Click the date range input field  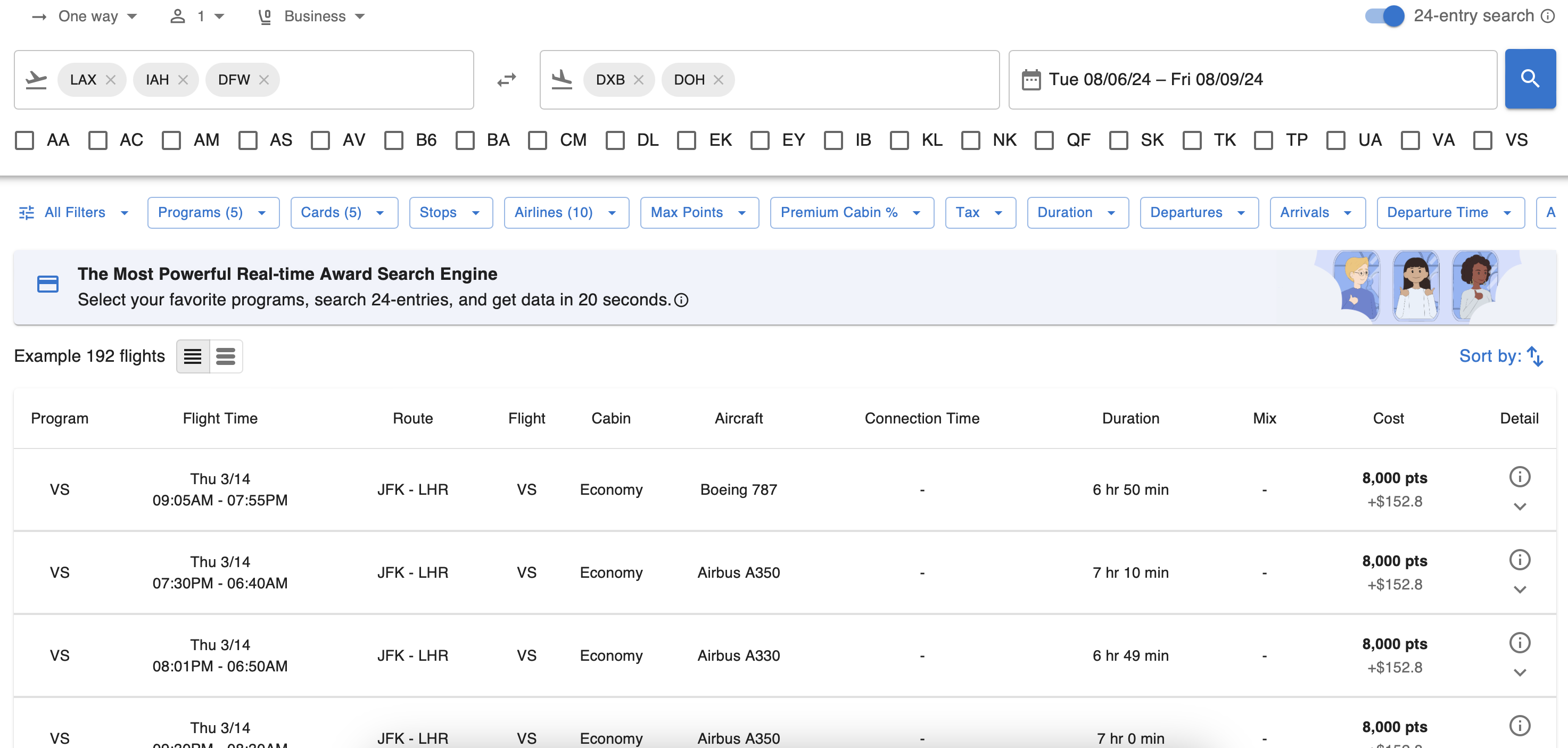pos(1252,80)
